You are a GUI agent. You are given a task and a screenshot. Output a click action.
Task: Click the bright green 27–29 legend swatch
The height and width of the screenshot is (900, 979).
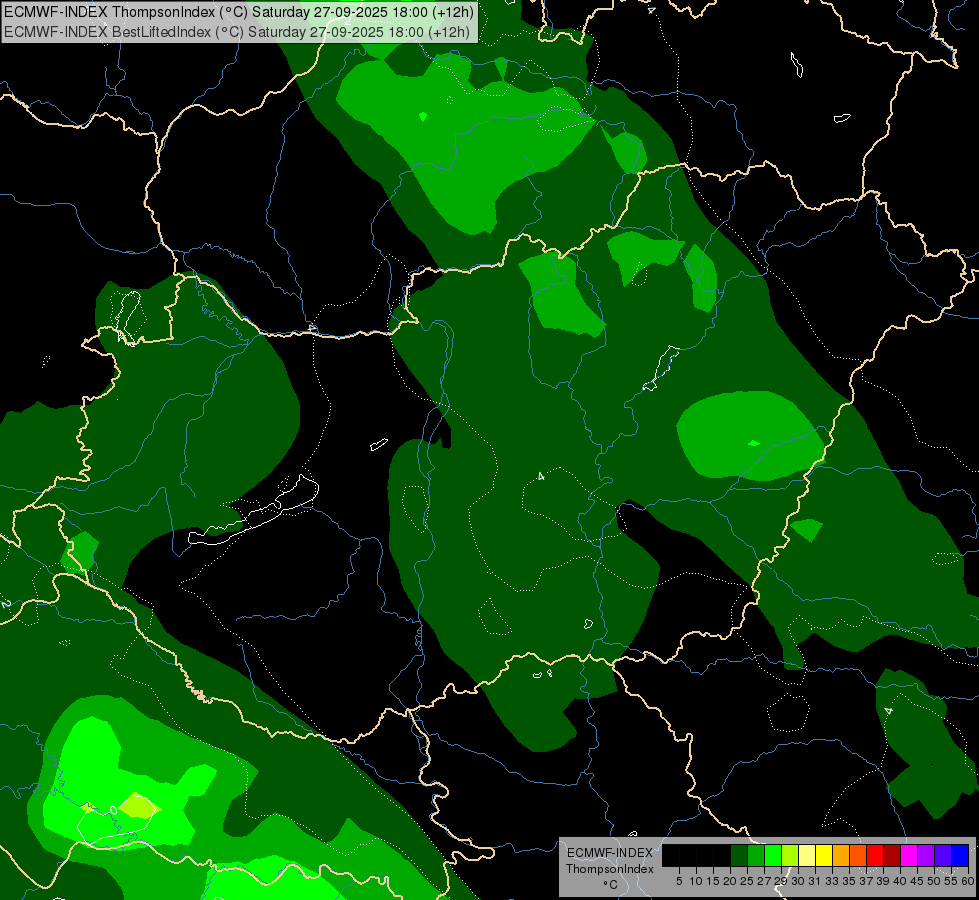tap(773, 855)
